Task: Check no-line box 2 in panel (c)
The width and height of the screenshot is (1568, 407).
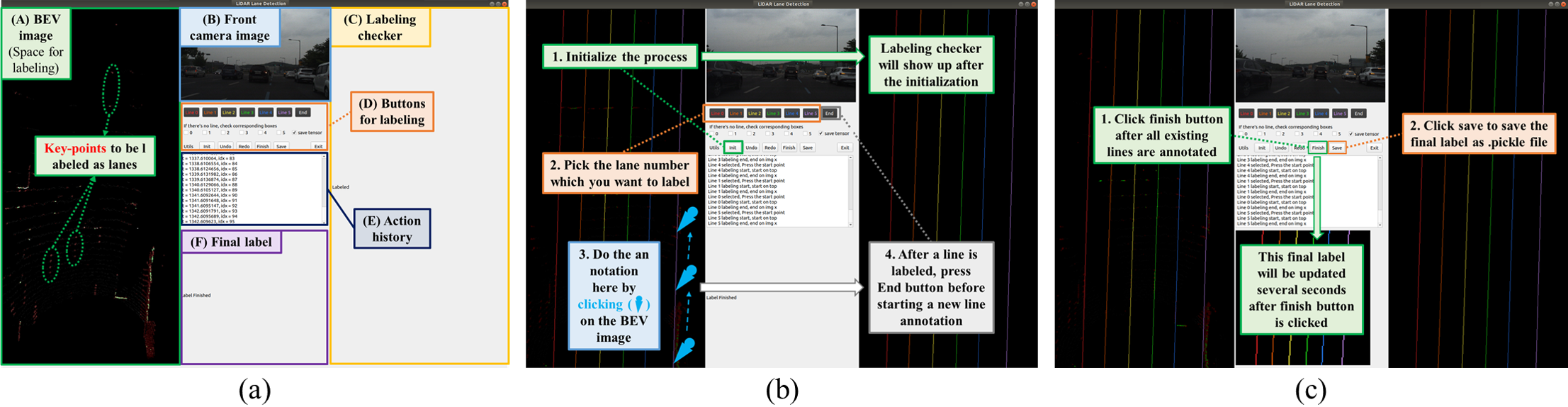Action: tap(1278, 134)
